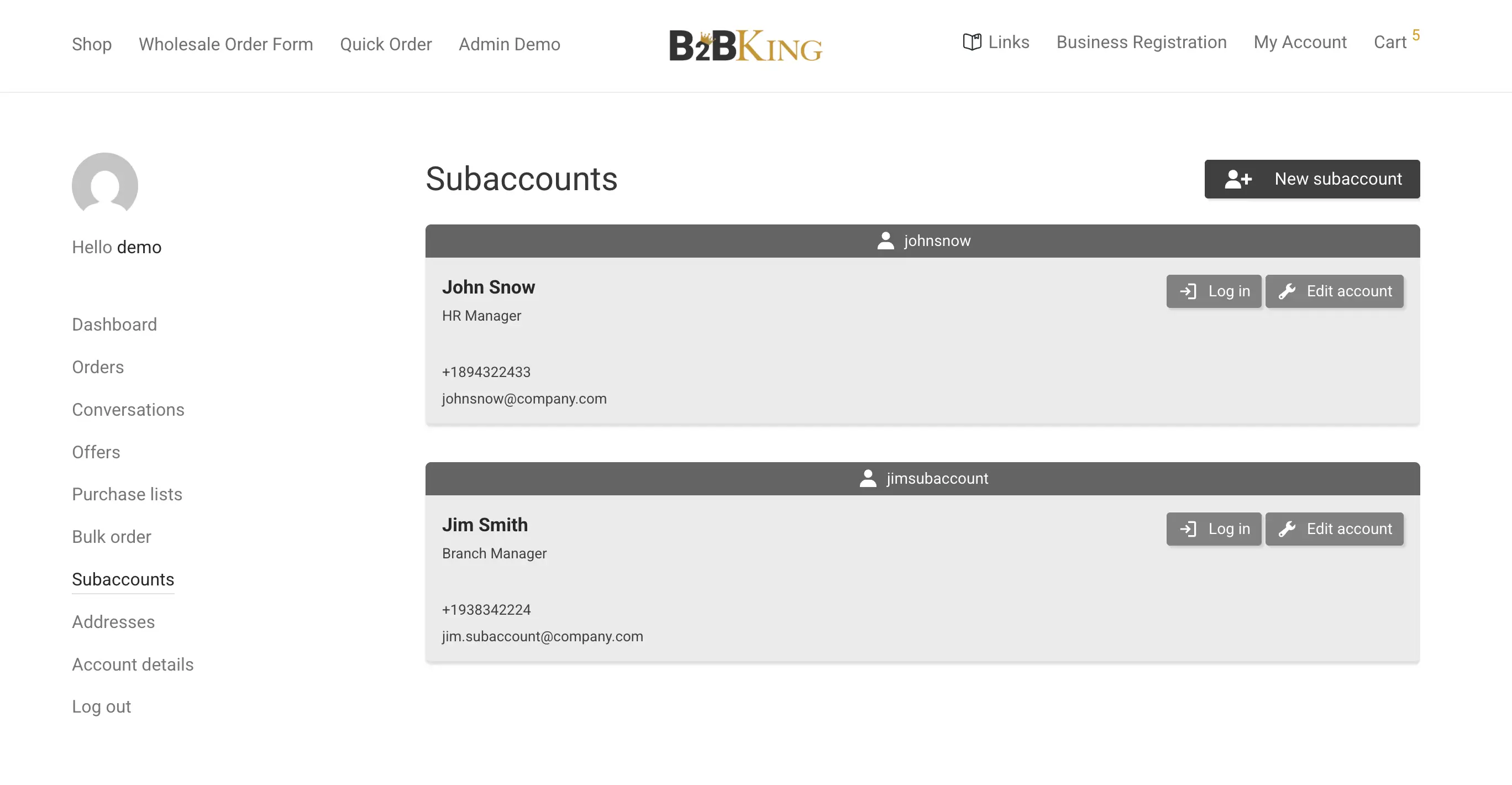Click the johnsnow user icon in the header
Screen dimensions: 1512x785
[x=885, y=240]
